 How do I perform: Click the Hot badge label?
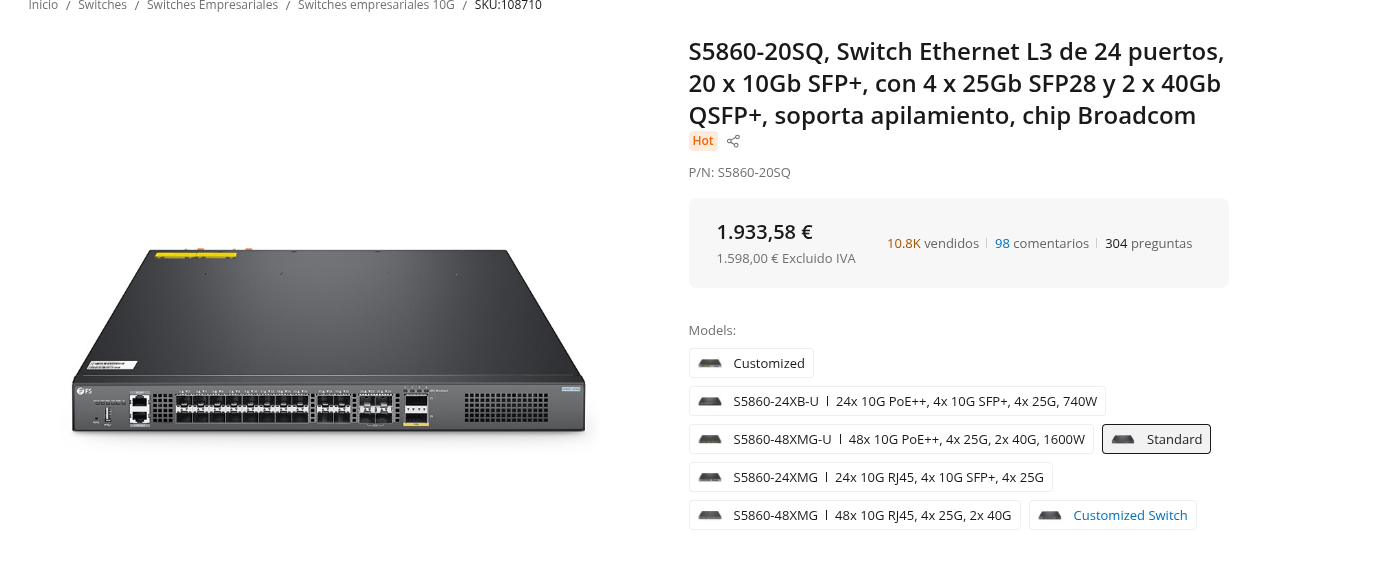tap(703, 141)
